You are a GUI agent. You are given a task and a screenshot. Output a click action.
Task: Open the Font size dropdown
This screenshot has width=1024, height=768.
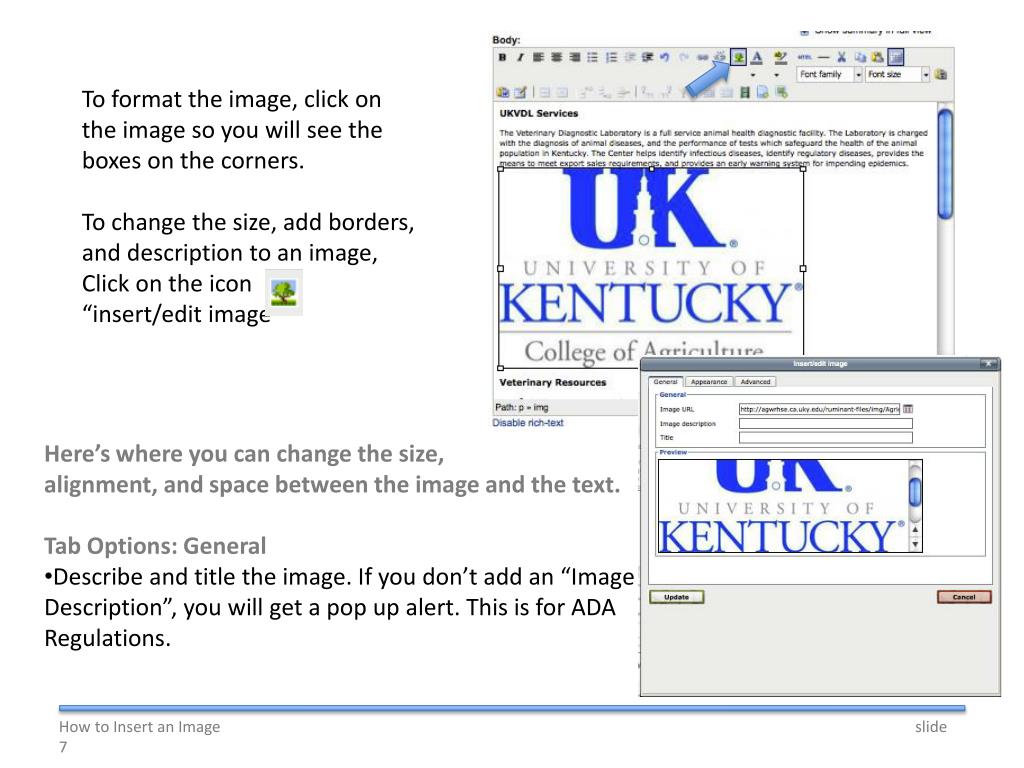coord(897,74)
